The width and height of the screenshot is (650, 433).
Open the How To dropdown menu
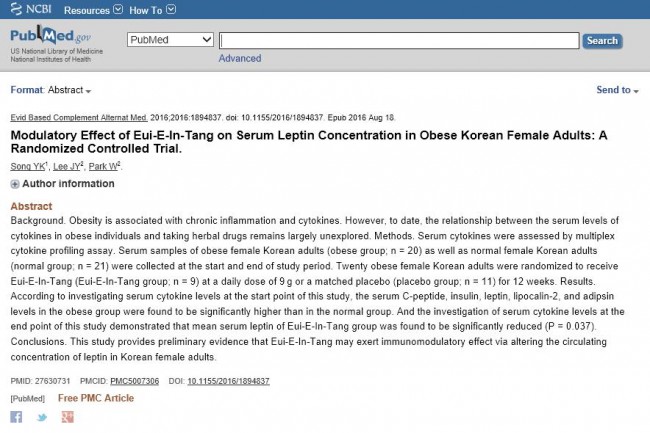153,10
